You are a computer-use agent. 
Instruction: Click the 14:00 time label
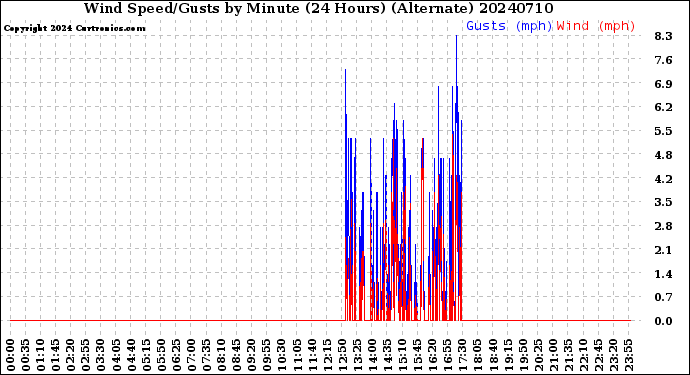[x=372, y=355]
